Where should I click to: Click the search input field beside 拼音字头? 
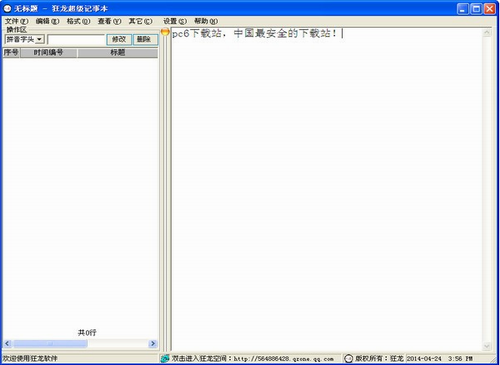point(76,39)
